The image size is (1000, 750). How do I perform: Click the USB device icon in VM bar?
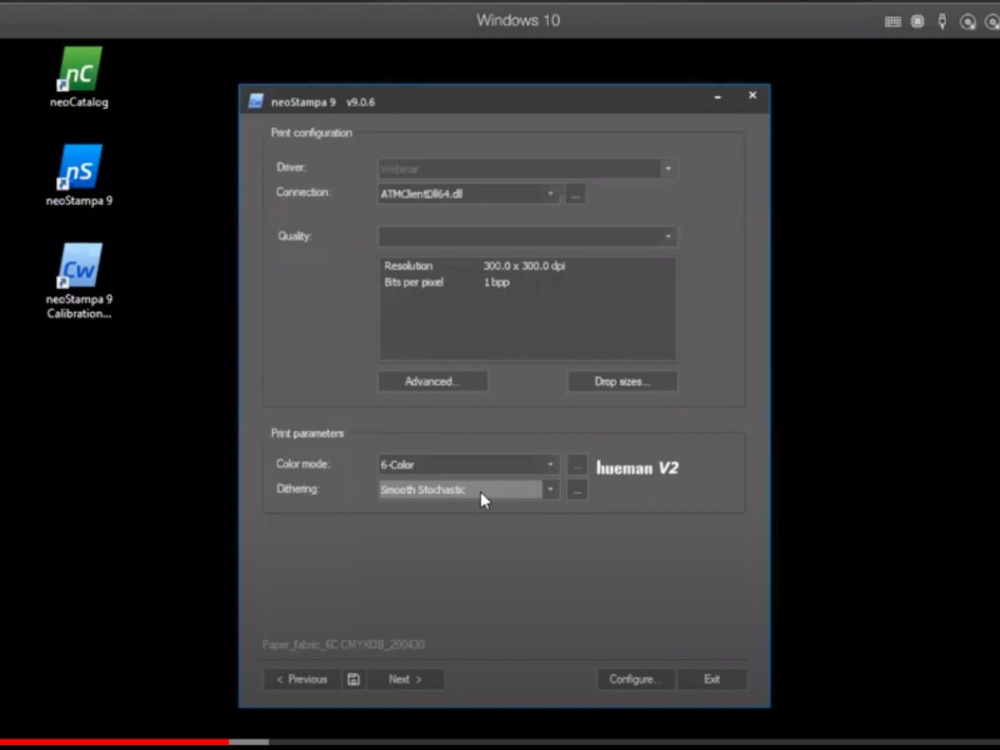(x=942, y=22)
